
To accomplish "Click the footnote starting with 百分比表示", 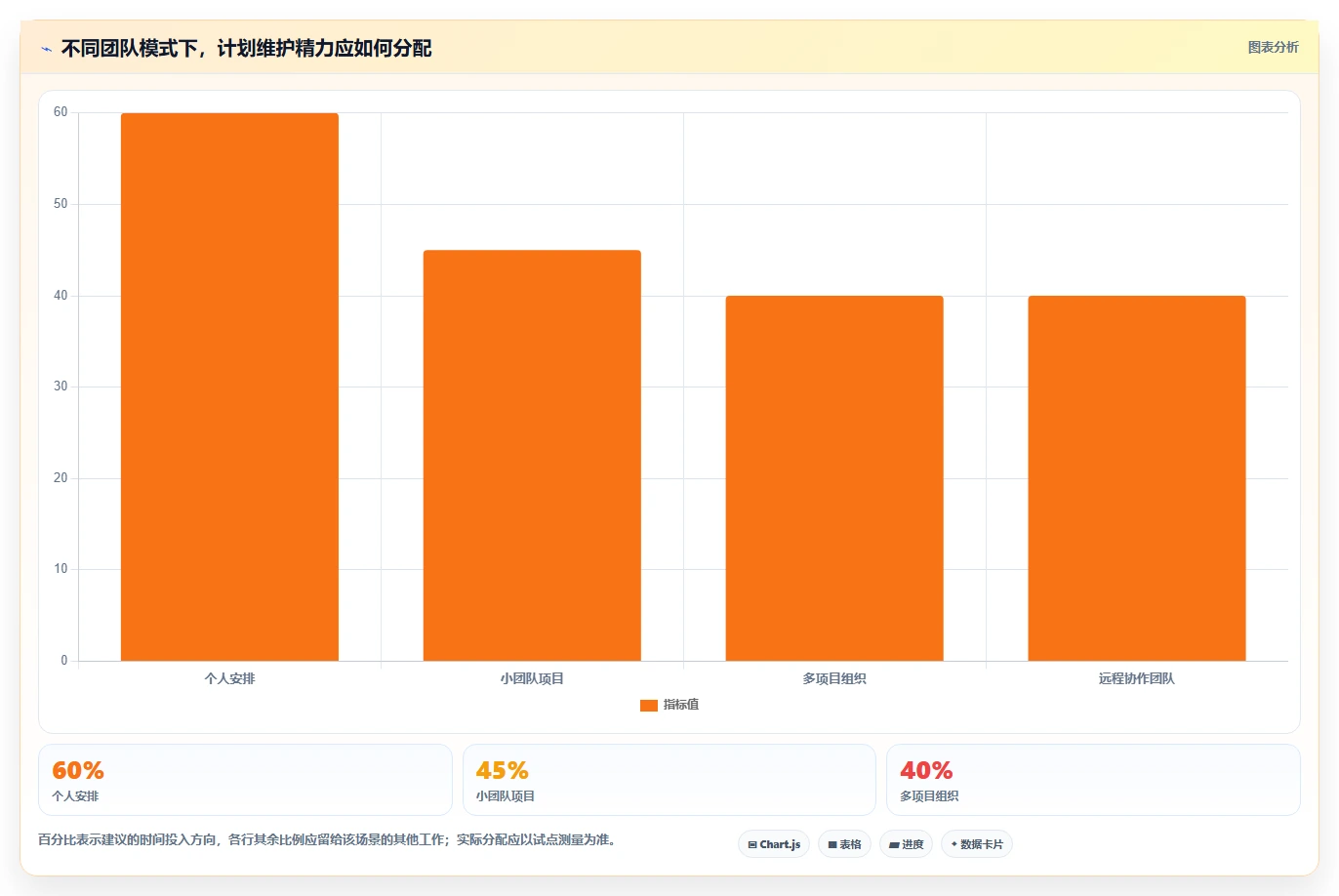I will [x=327, y=839].
